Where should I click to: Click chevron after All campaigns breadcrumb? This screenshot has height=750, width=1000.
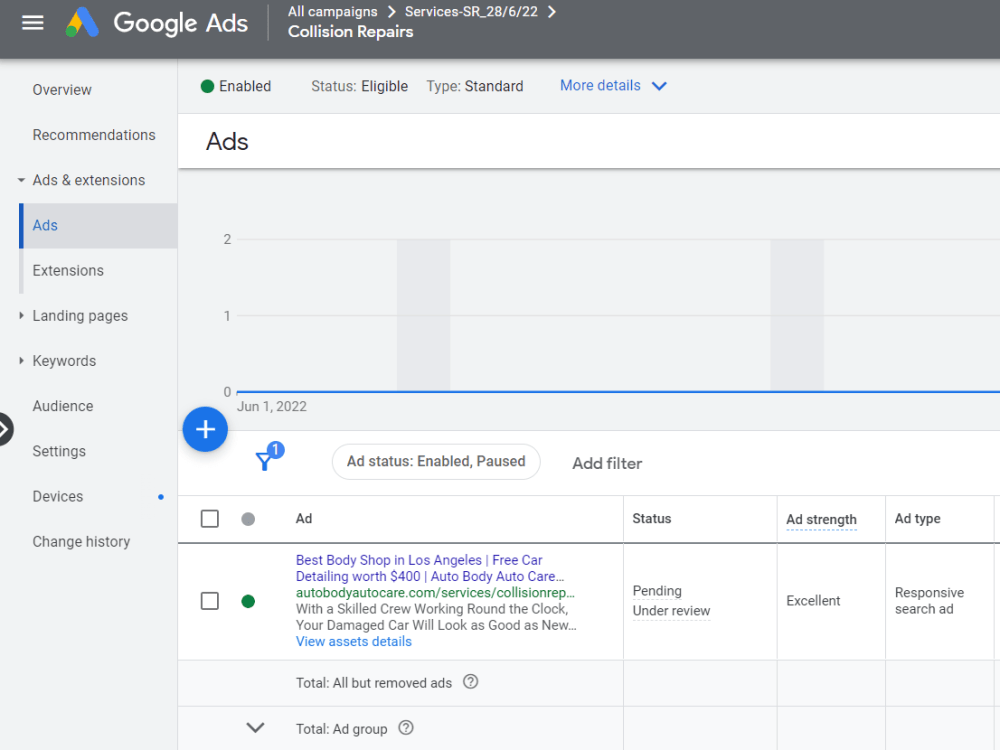[392, 12]
